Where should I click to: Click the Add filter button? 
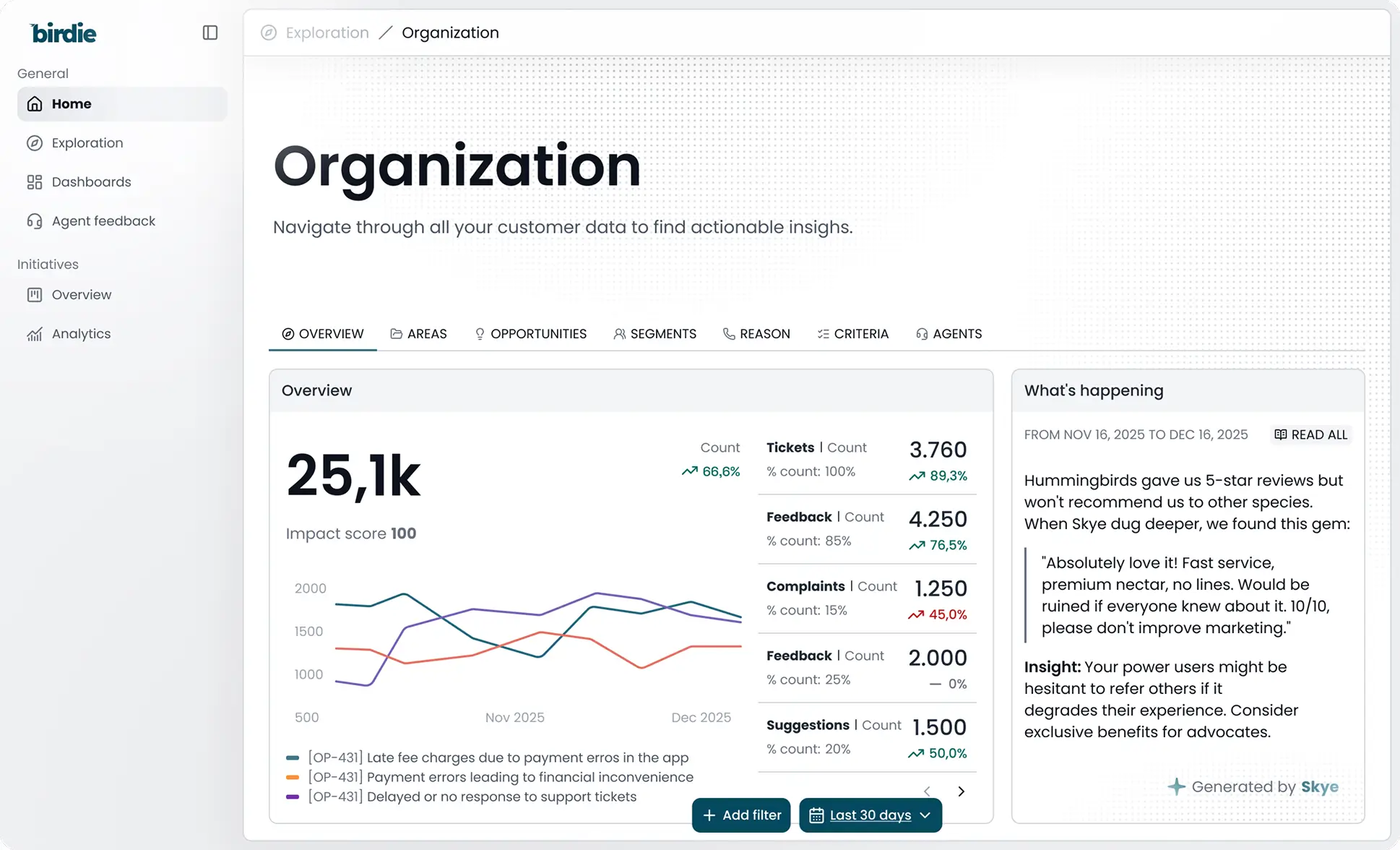pyautogui.click(x=741, y=815)
